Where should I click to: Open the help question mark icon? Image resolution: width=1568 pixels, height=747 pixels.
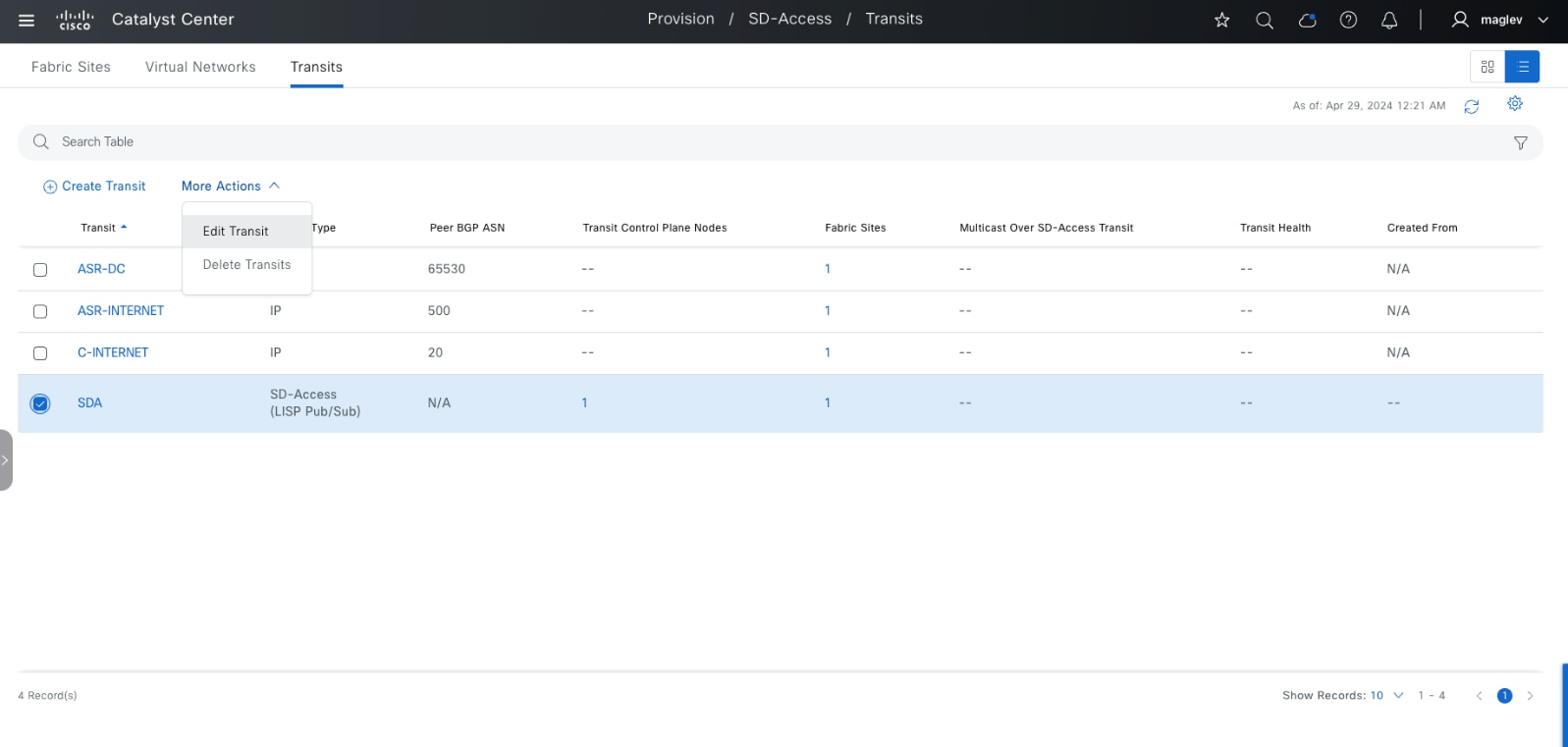(x=1348, y=20)
